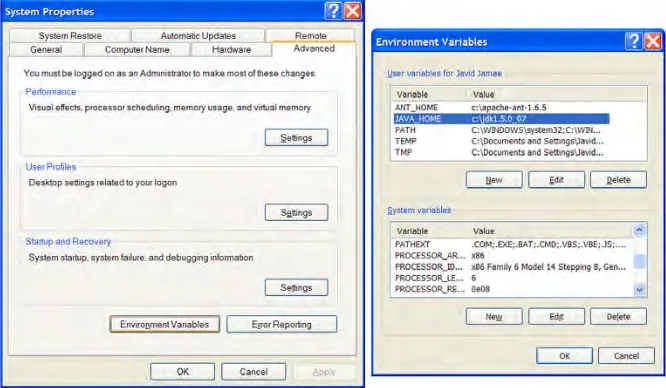The image size is (666, 388).
Task: Select the TEMP user variable
Action: 501,141
